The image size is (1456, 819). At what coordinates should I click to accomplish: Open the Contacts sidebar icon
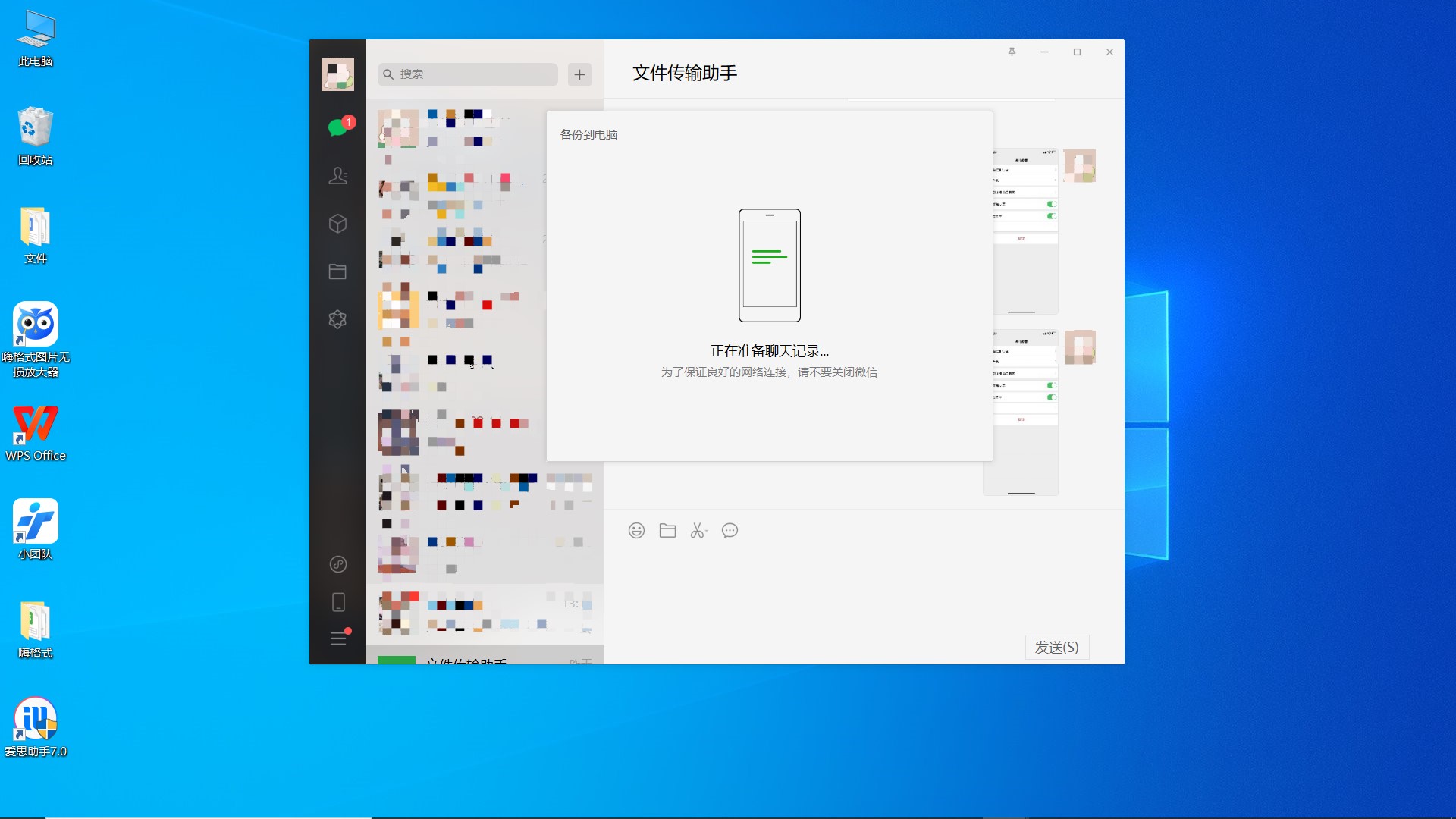pyautogui.click(x=337, y=176)
